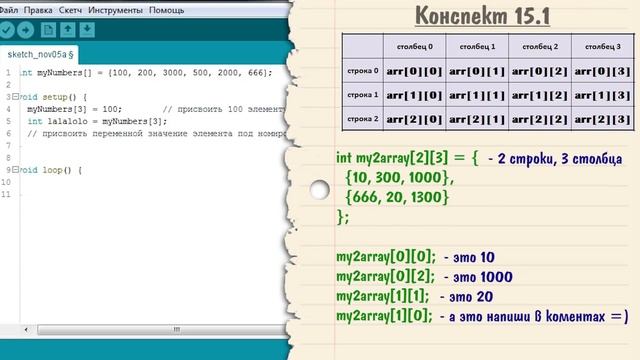The image size is (640, 360).
Task: Open a sketch using the up-arrow icon
Action: click(x=68, y=30)
